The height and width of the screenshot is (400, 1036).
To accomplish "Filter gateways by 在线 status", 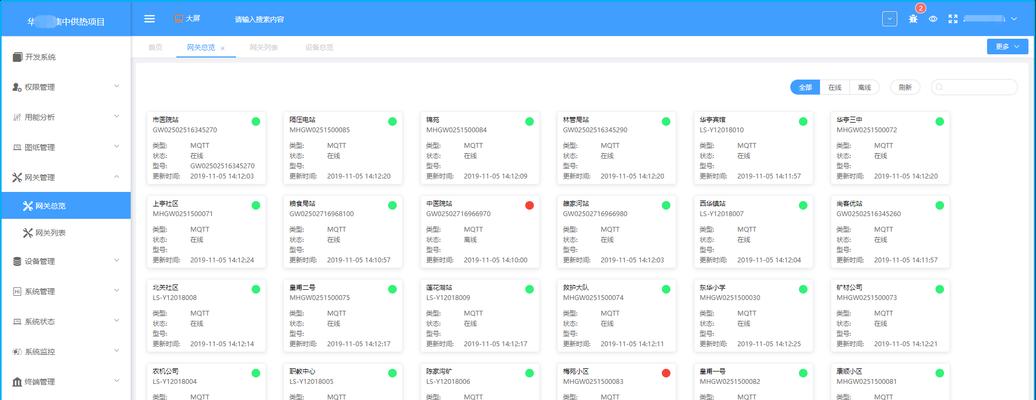I will (x=835, y=87).
